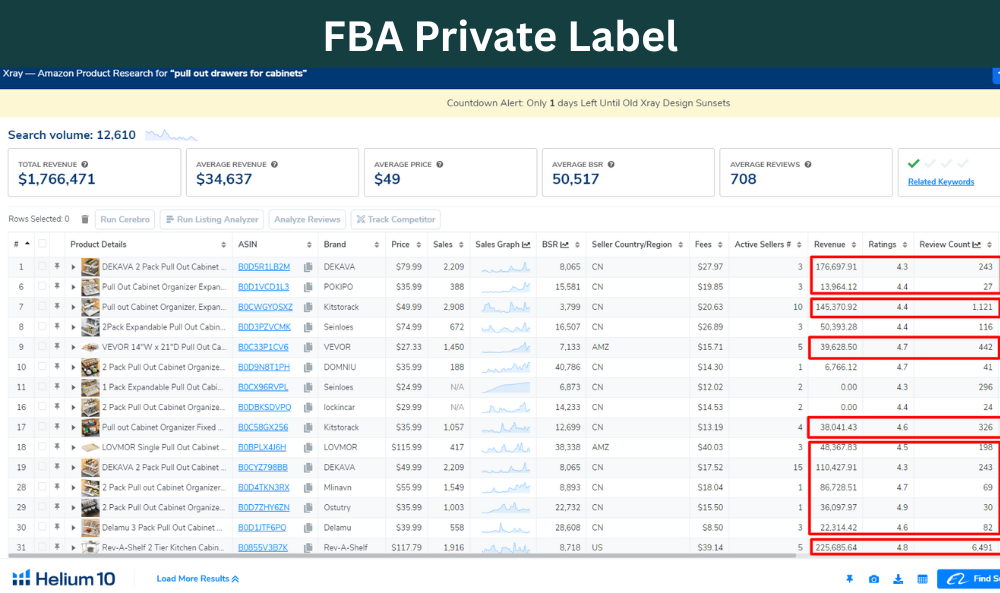Open the Average BSR info icon

(x=611, y=165)
